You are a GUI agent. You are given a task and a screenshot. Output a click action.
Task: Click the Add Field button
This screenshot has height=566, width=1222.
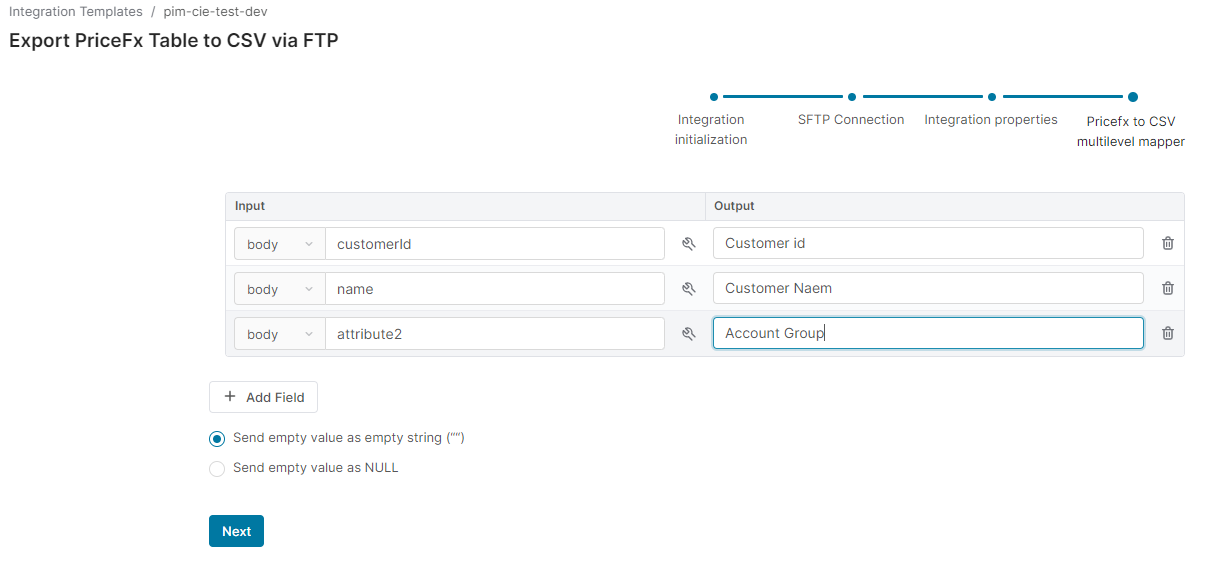tap(263, 397)
